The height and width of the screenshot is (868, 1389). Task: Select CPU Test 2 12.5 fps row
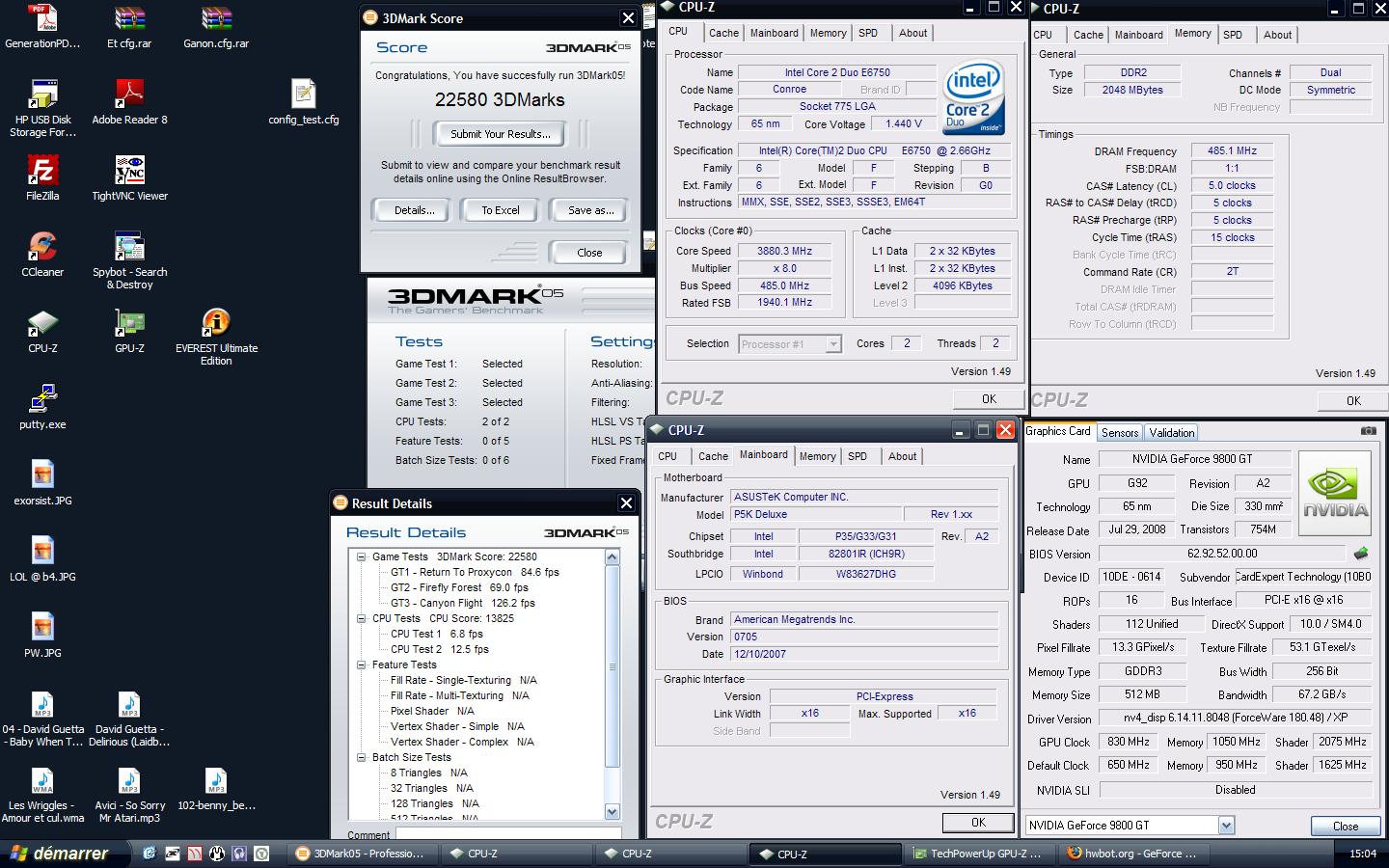point(439,649)
